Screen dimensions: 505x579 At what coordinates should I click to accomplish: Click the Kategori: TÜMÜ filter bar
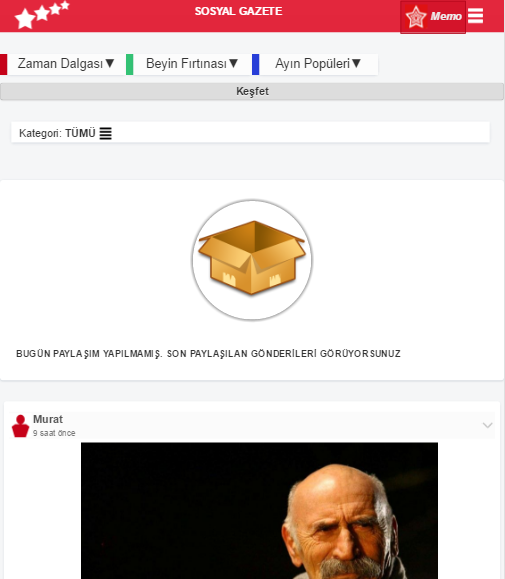tap(250, 133)
